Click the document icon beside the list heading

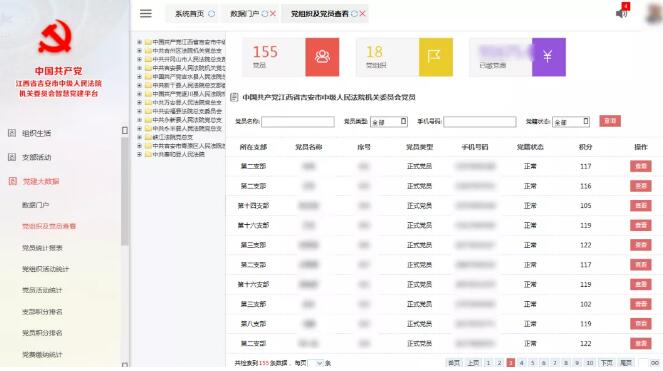coord(234,97)
